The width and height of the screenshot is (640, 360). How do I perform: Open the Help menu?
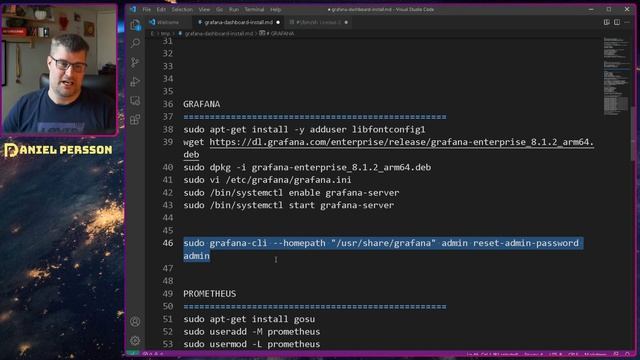tap(276, 9)
